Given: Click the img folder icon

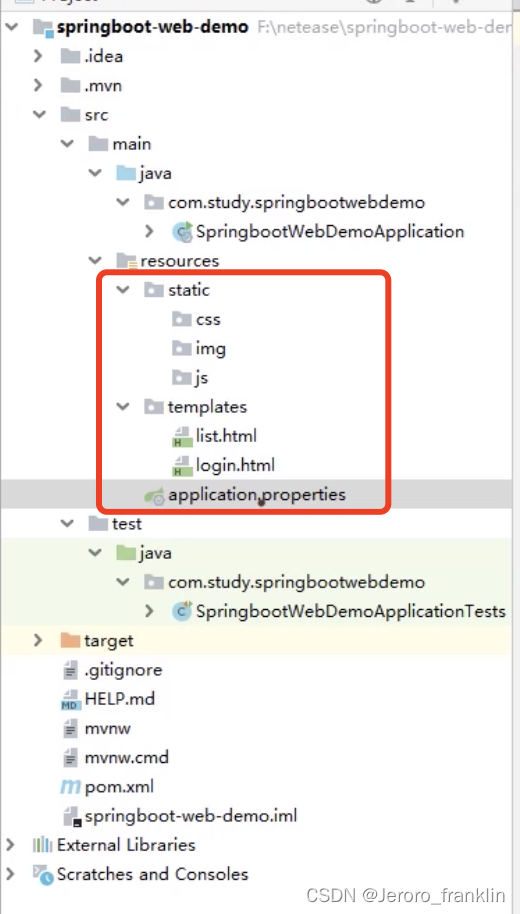Looking at the screenshot, I should pyautogui.click(x=182, y=348).
